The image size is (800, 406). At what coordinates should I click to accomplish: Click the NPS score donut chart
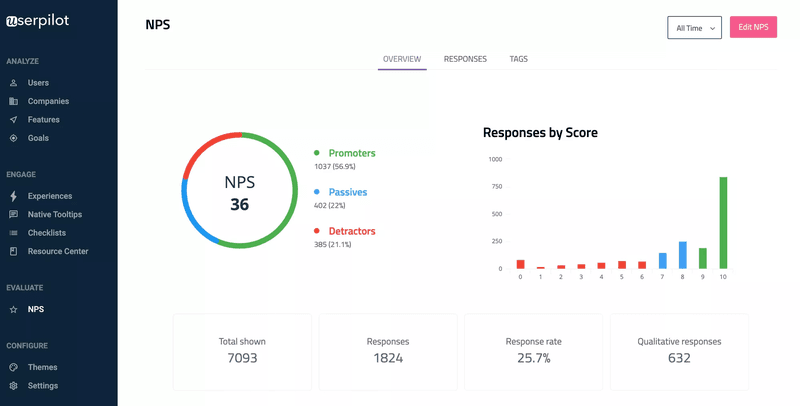coord(239,190)
